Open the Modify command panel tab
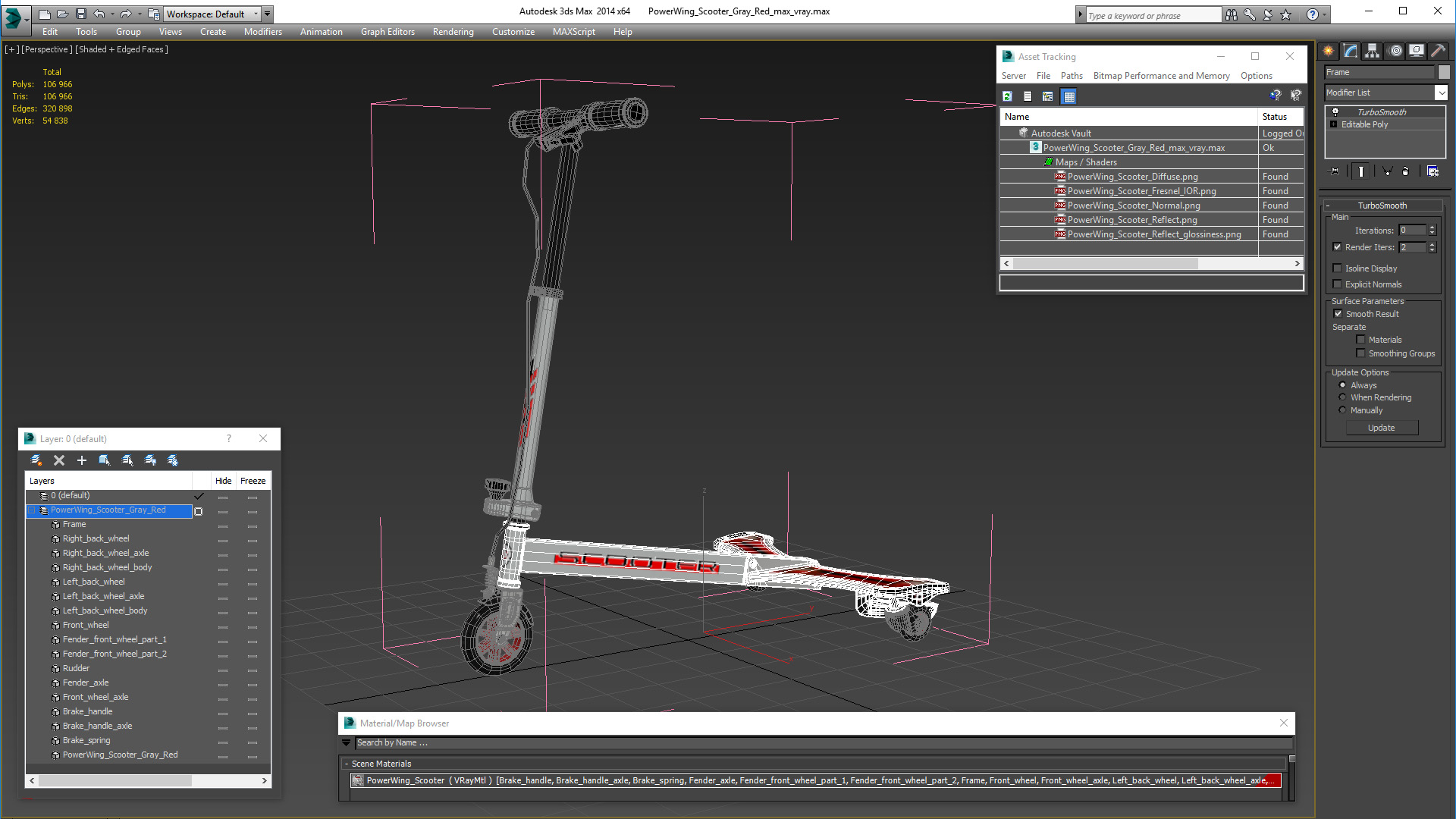This screenshot has height=819, width=1456. [x=1351, y=51]
